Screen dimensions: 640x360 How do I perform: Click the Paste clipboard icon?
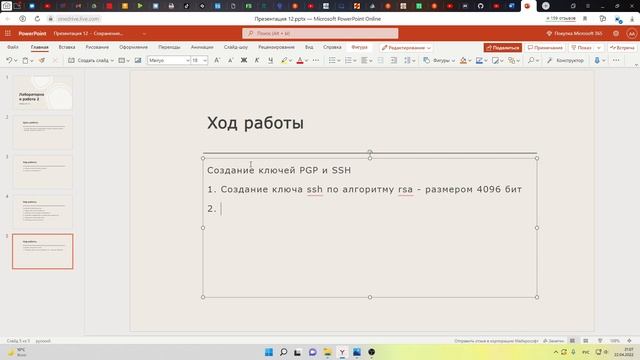click(x=25, y=60)
